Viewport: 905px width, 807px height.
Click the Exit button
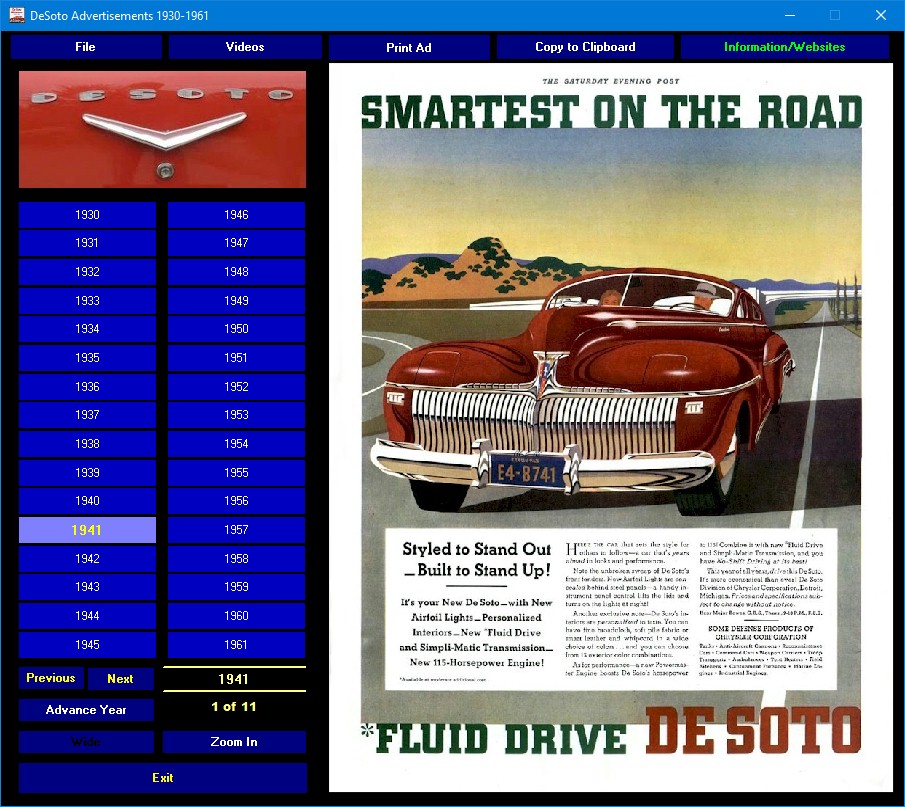point(163,778)
